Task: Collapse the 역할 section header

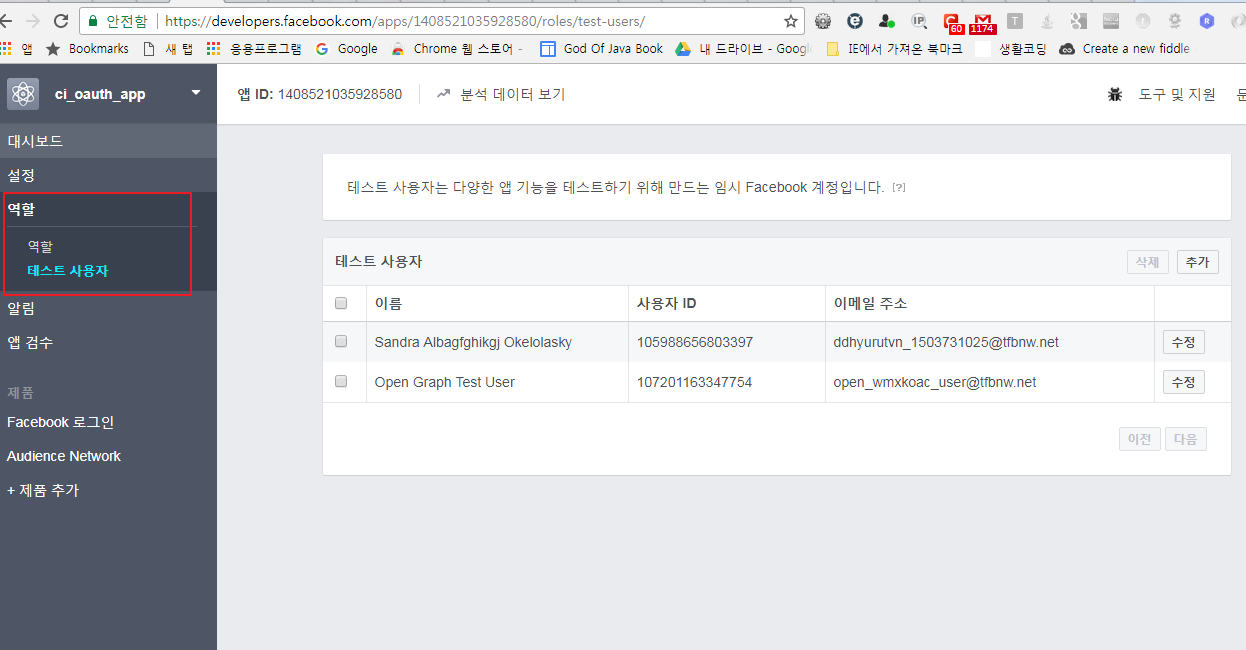Action: [108, 209]
